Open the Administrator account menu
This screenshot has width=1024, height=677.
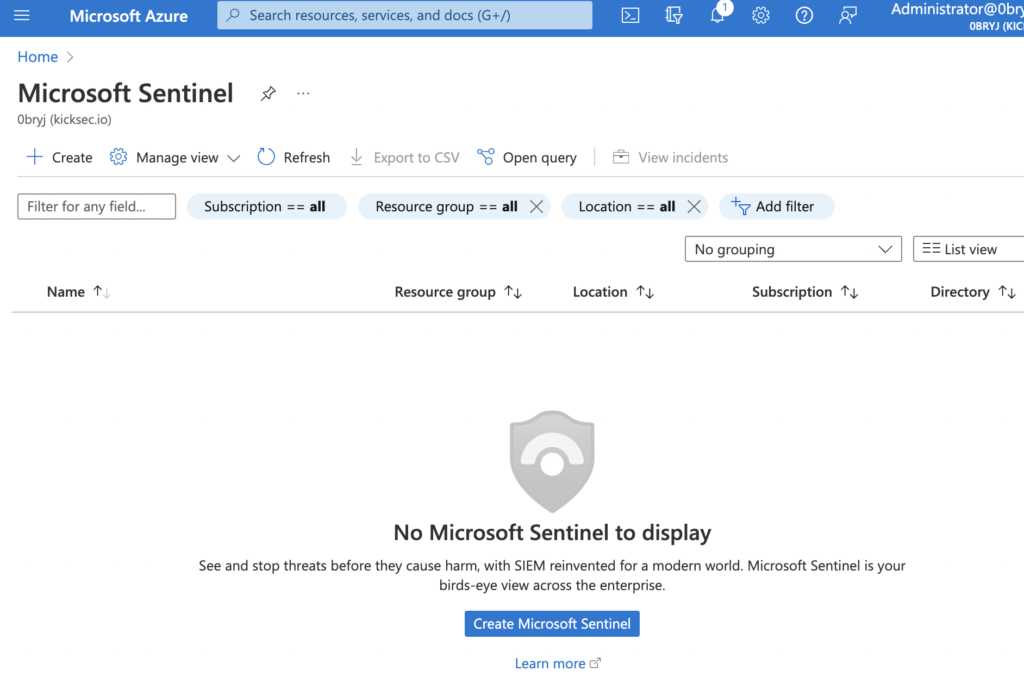[x=957, y=16]
